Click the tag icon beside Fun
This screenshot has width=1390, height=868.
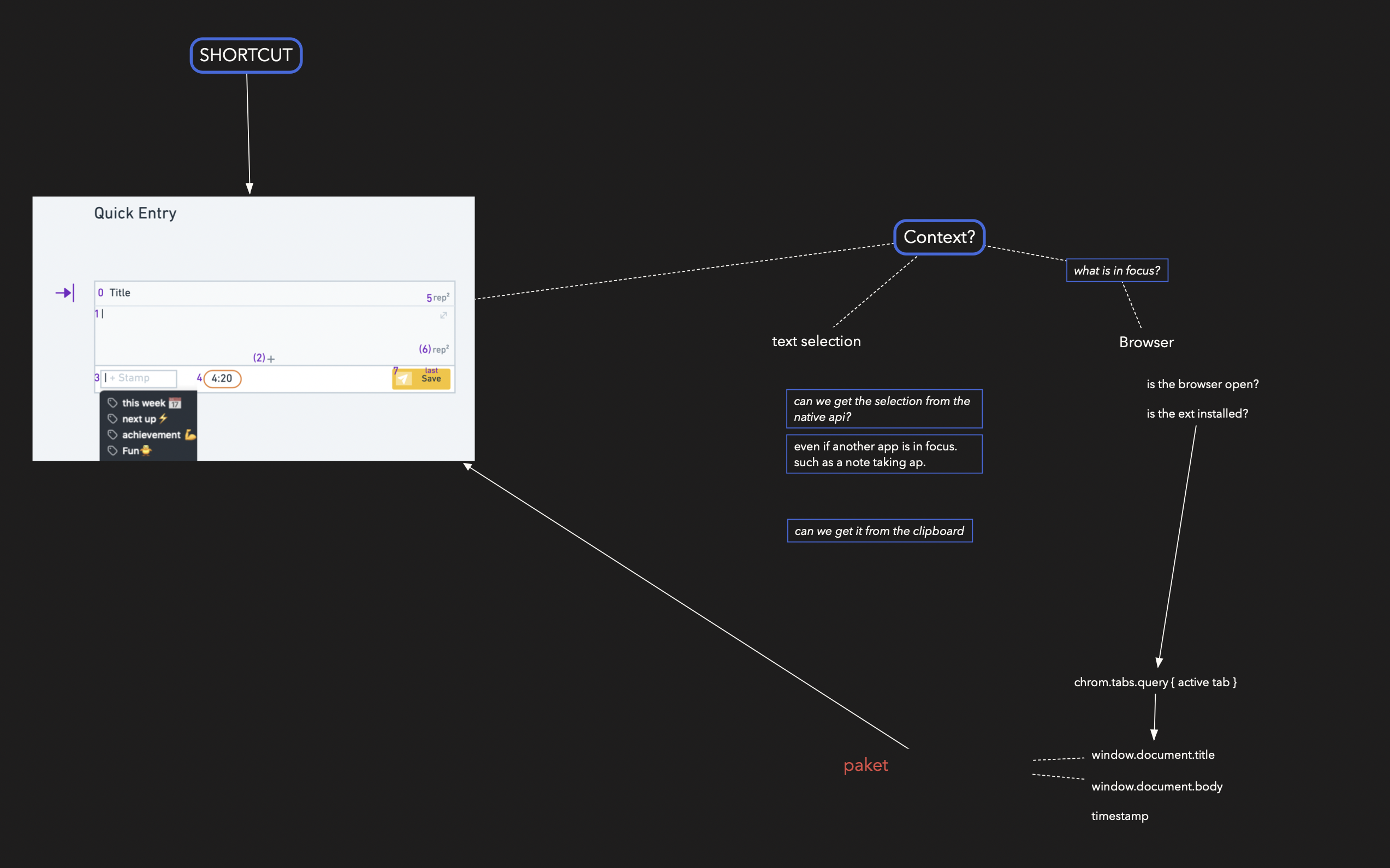tap(112, 450)
